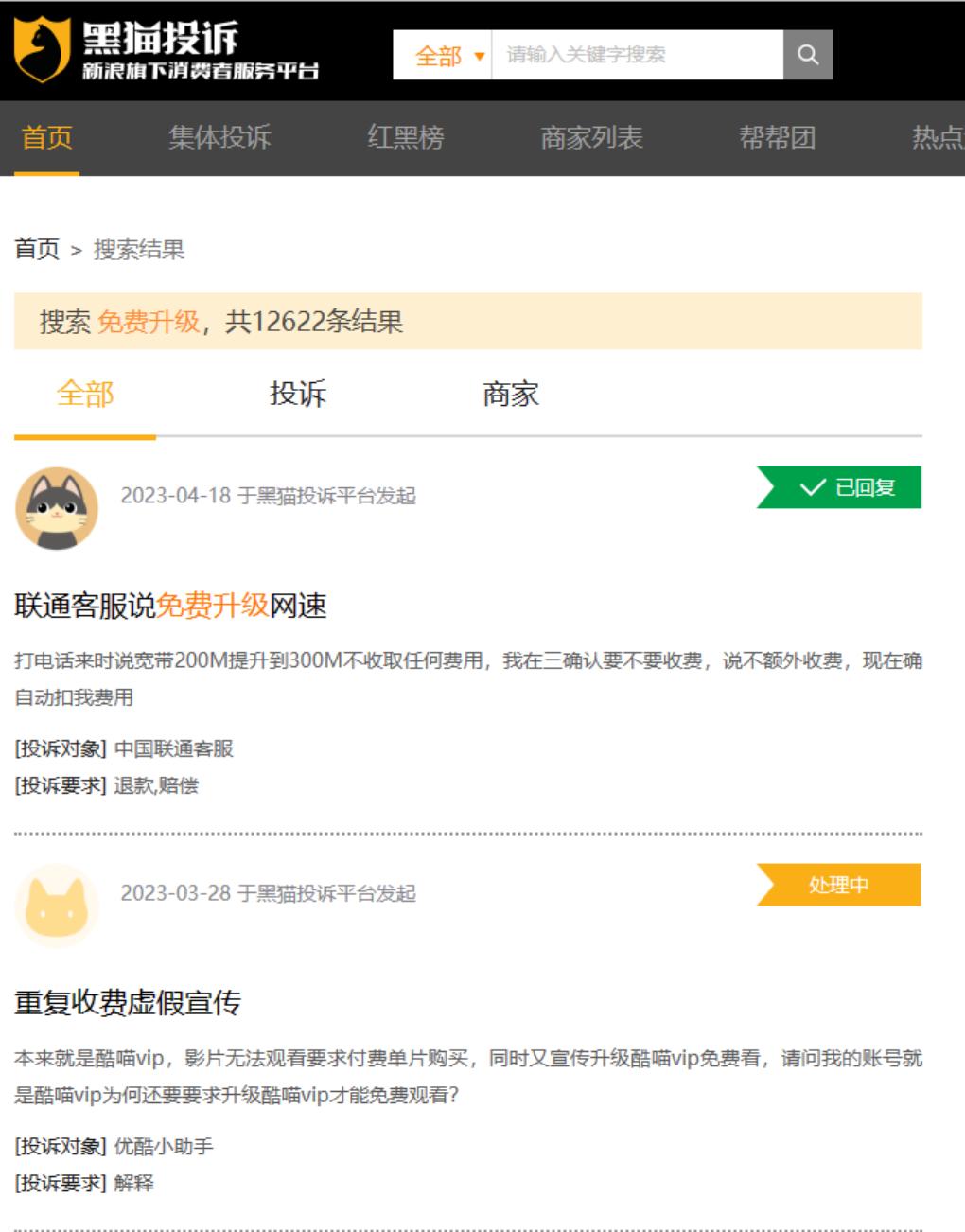Image resolution: width=965 pixels, height=1232 pixels.
Task: Click the gray cat avatar of 2023-04-18 complaint
Action: coord(57,508)
